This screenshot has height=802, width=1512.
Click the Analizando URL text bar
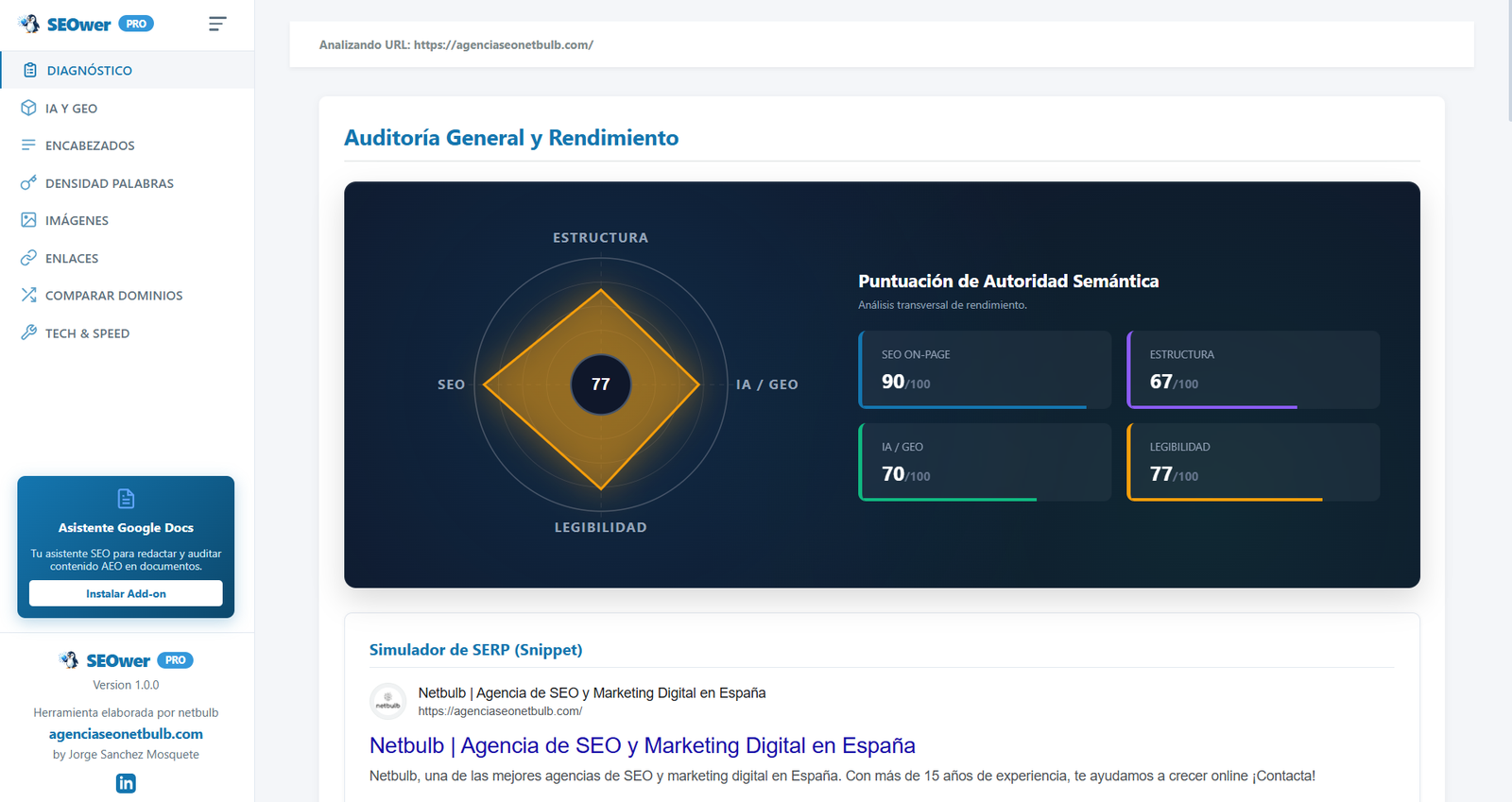tap(882, 44)
